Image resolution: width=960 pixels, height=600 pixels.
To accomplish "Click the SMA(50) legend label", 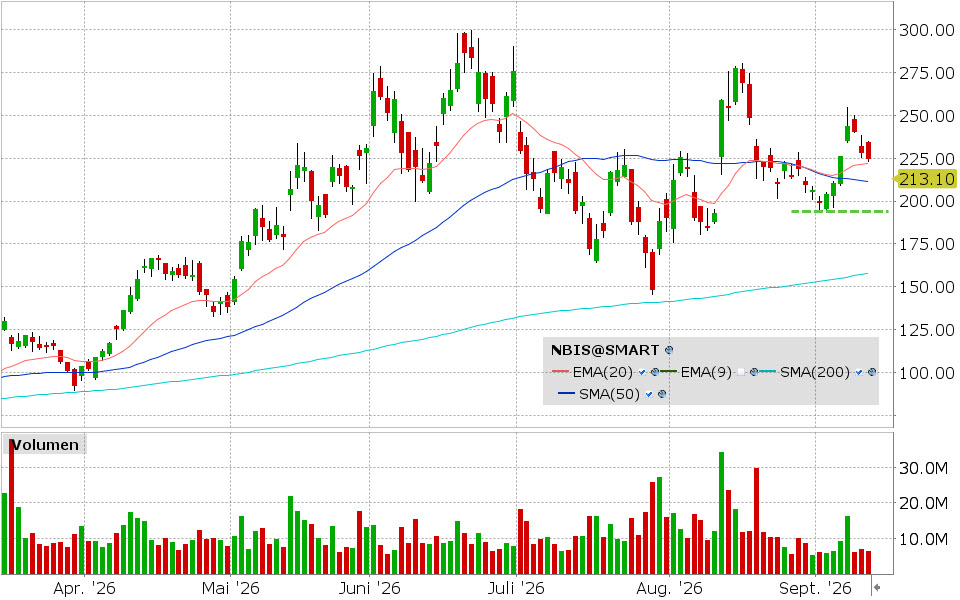I will (609, 394).
